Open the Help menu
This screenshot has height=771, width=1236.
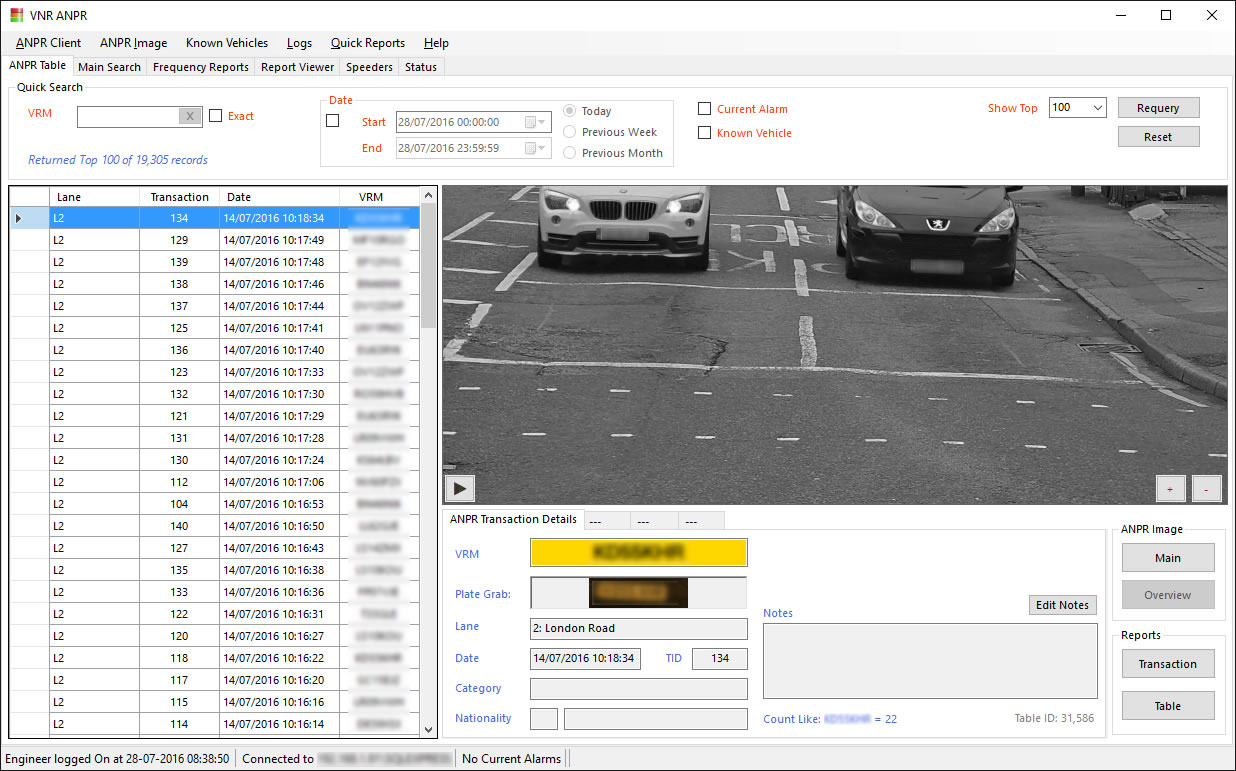(436, 43)
